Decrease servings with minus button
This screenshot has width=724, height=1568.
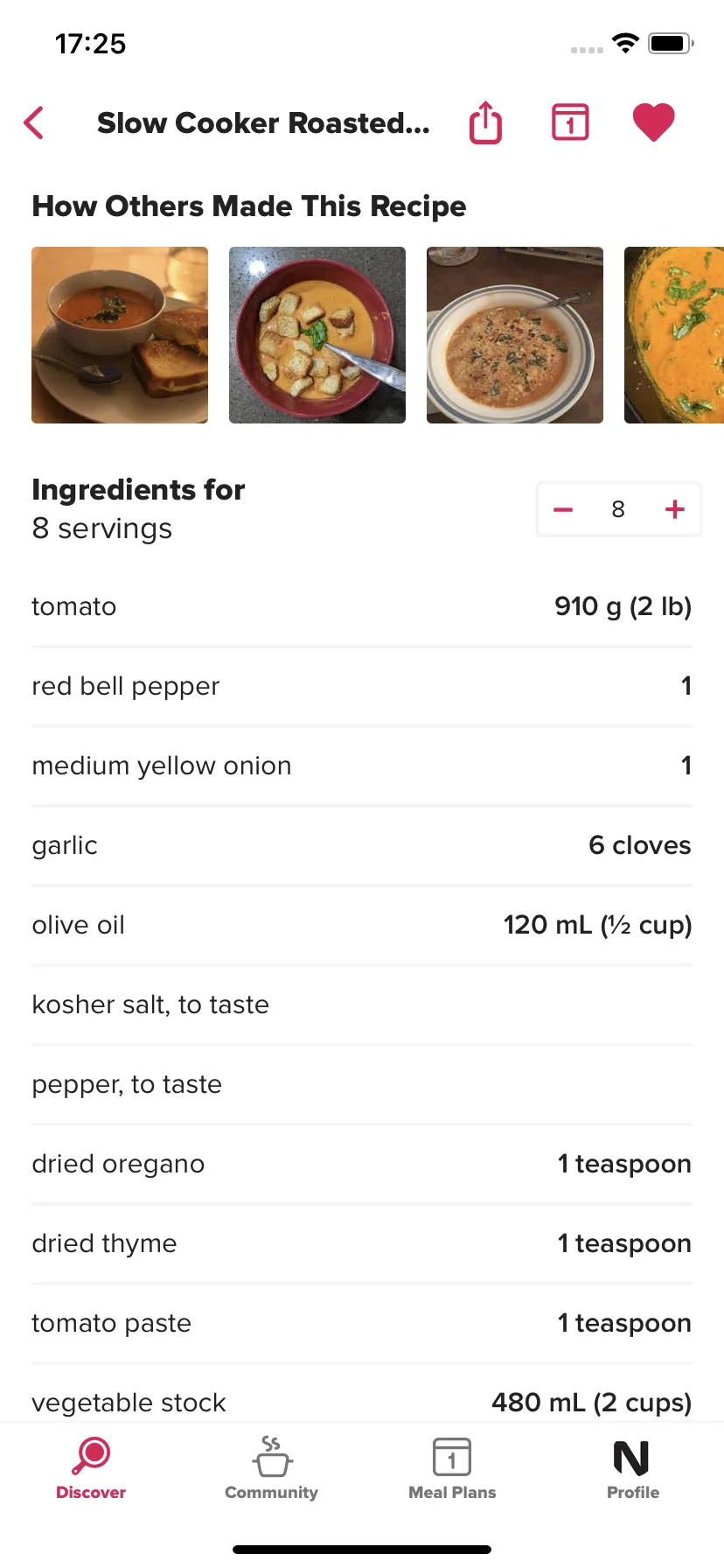(563, 509)
